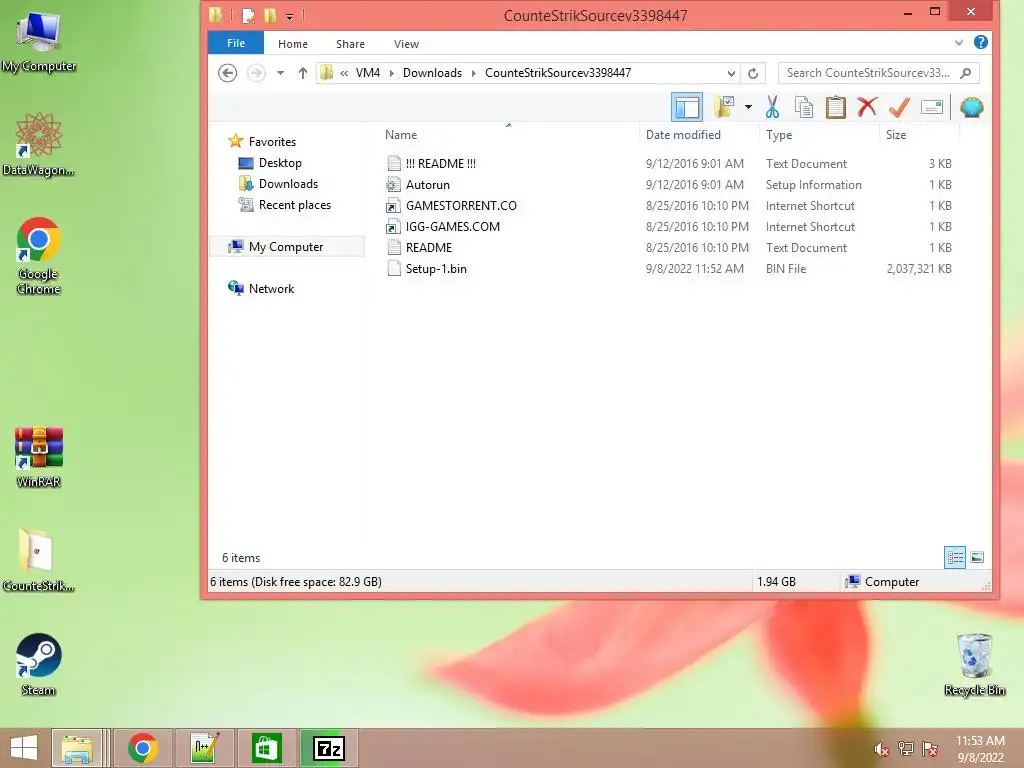Switch to details view layout button
The height and width of the screenshot is (768, 1024).
pos(955,557)
